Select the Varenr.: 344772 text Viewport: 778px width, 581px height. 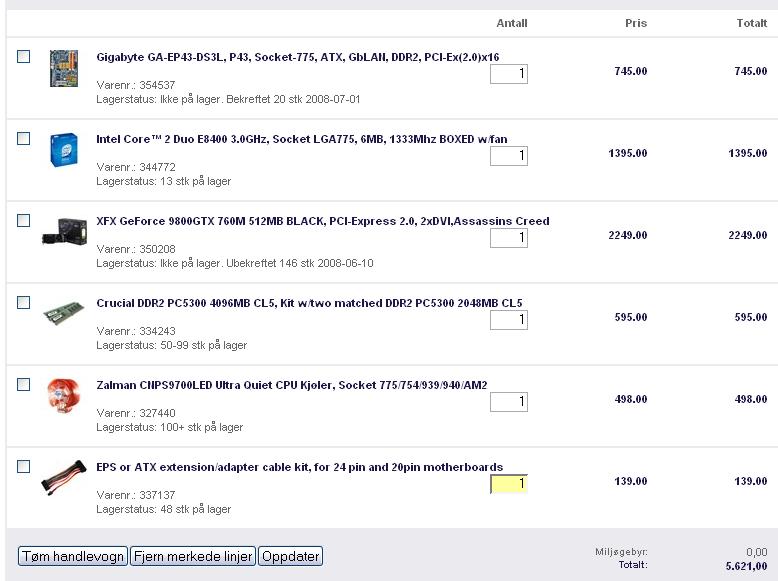pos(135,167)
